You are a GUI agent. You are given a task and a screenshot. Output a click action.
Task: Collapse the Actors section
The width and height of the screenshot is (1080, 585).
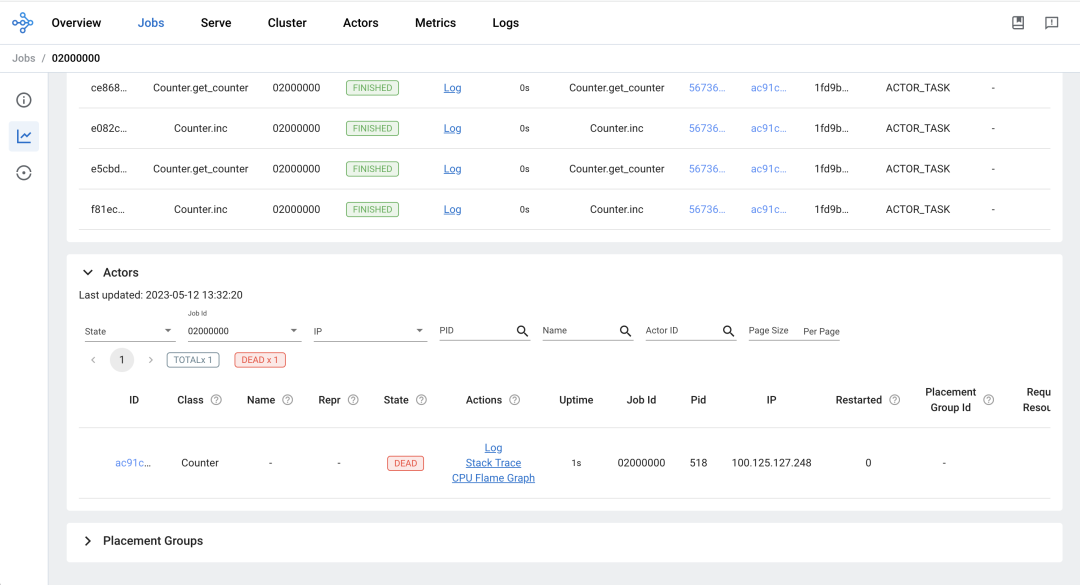coord(88,272)
